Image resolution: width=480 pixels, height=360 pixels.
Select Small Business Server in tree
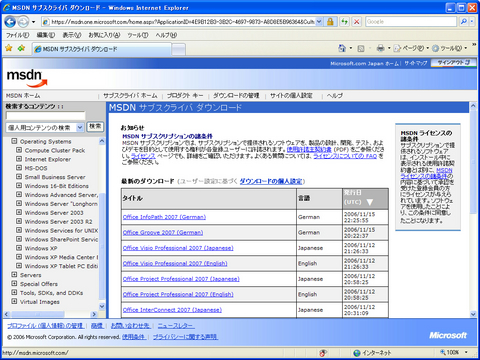[x=55, y=177]
